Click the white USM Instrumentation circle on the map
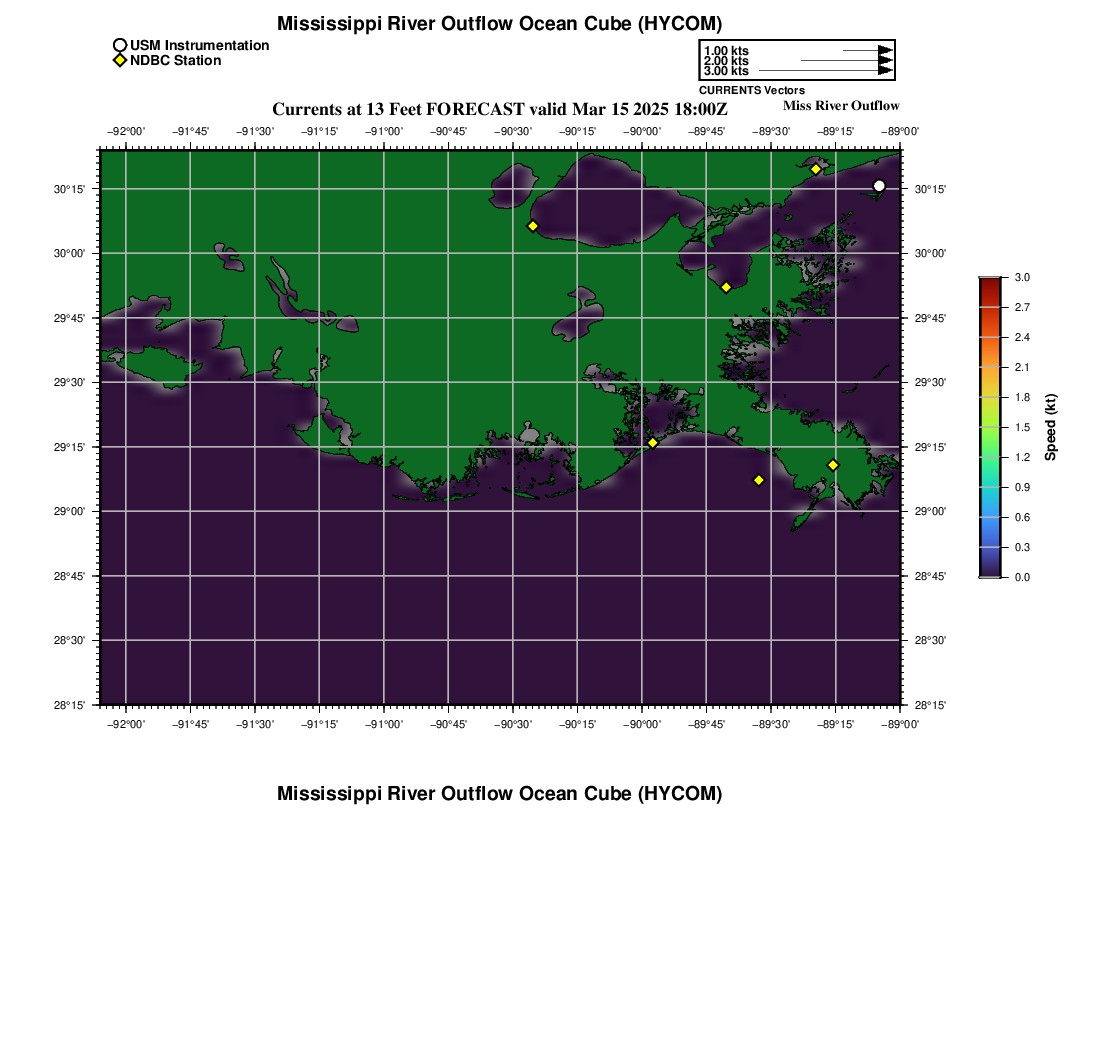Image resolution: width=1100 pixels, height=1050 pixels. (x=879, y=186)
